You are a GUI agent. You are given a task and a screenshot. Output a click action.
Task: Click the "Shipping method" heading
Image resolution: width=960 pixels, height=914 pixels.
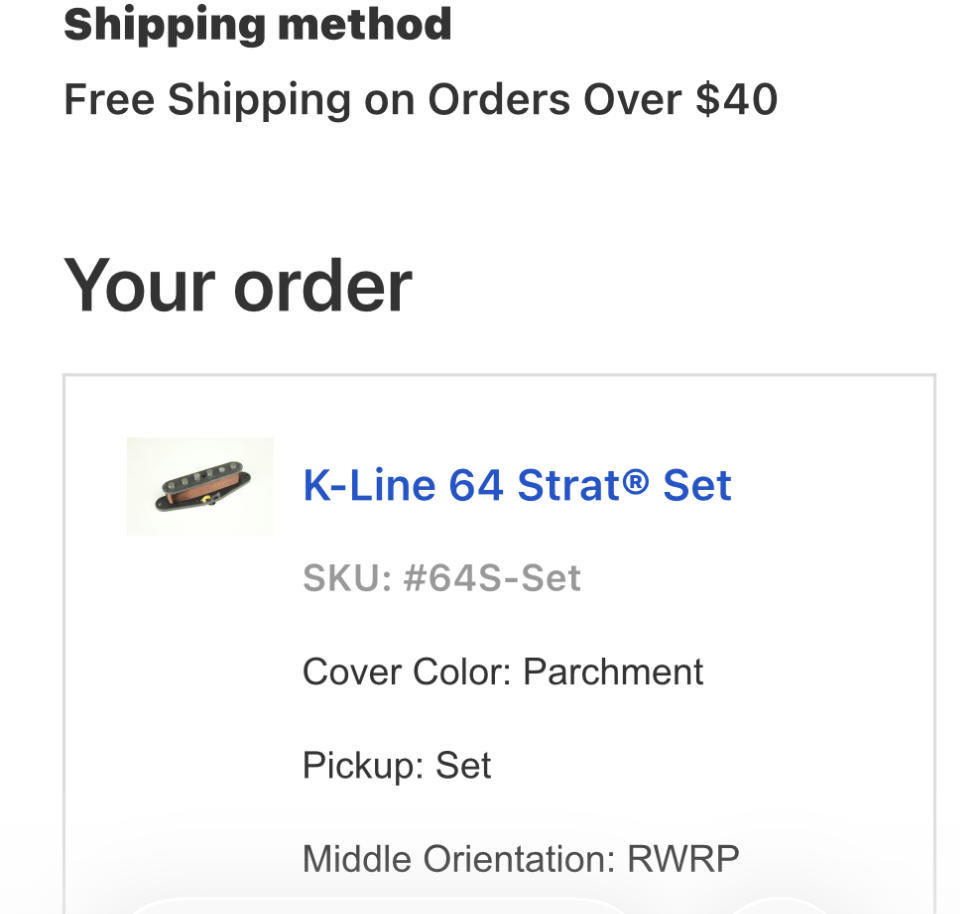pos(257,24)
